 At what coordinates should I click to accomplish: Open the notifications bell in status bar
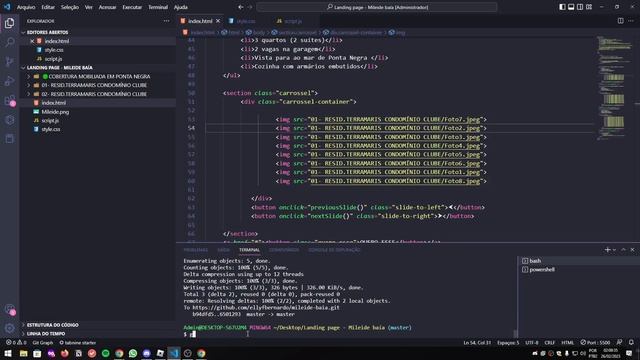pyautogui.click(x=631, y=342)
